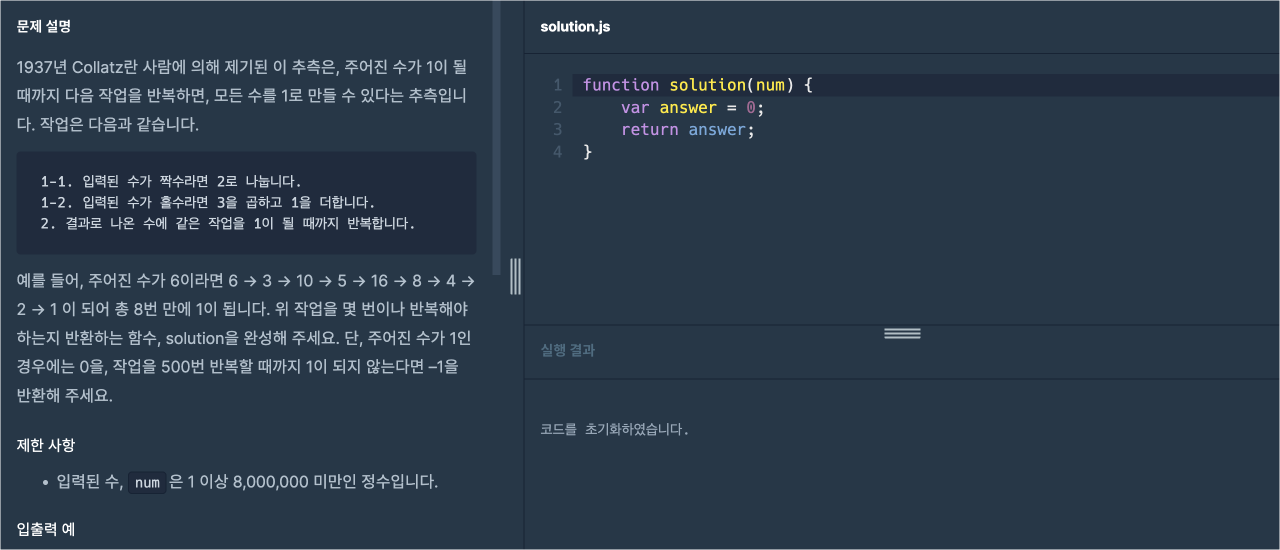1280x550 pixels.
Task: Click the 'num' inline code badge
Action: (147, 483)
